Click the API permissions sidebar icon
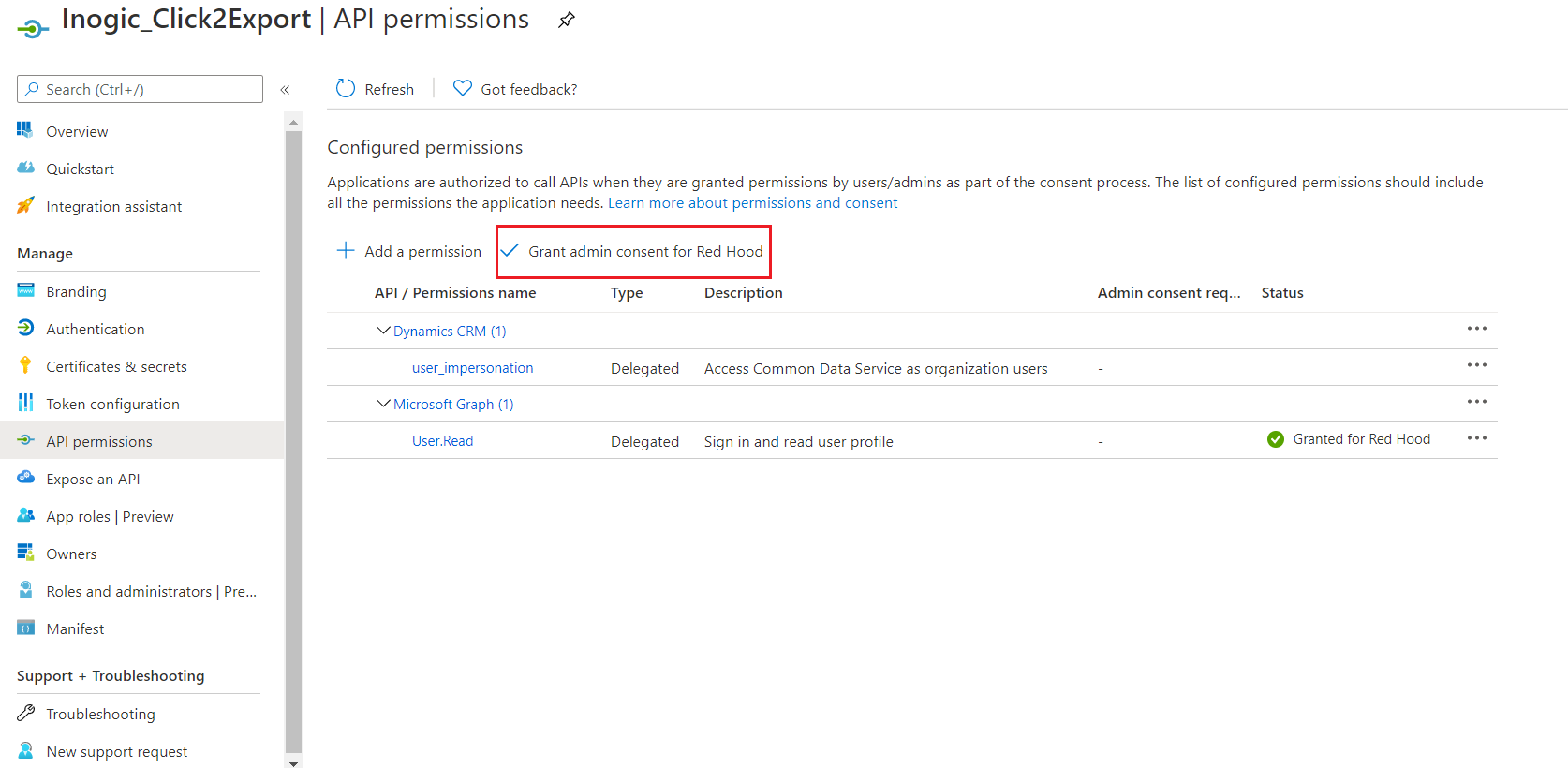 point(25,440)
